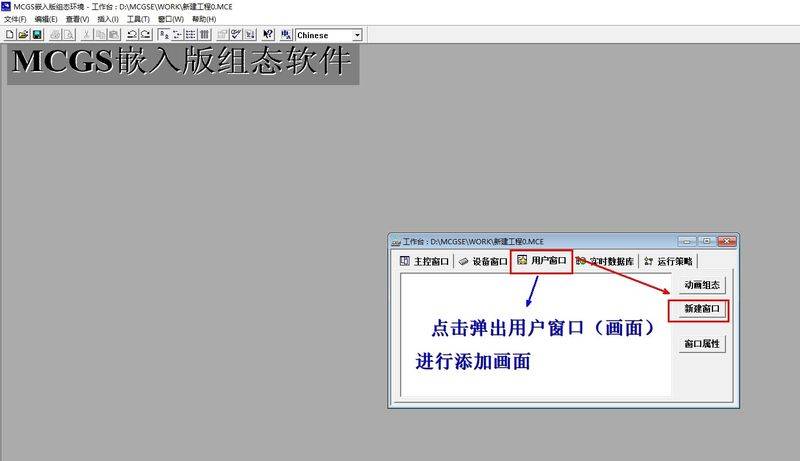
Task: Click the 工作台 window title icon
Action: 396,242
